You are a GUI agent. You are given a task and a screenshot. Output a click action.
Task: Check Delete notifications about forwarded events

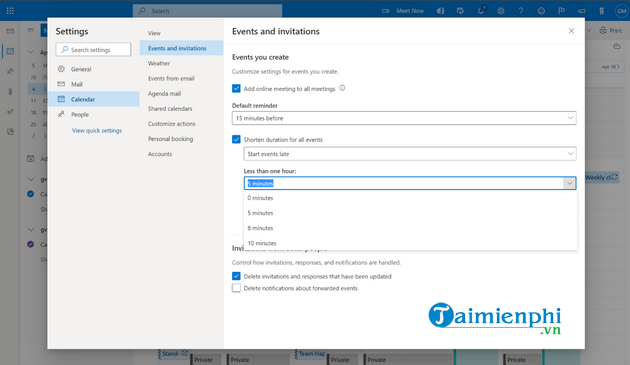(236, 288)
